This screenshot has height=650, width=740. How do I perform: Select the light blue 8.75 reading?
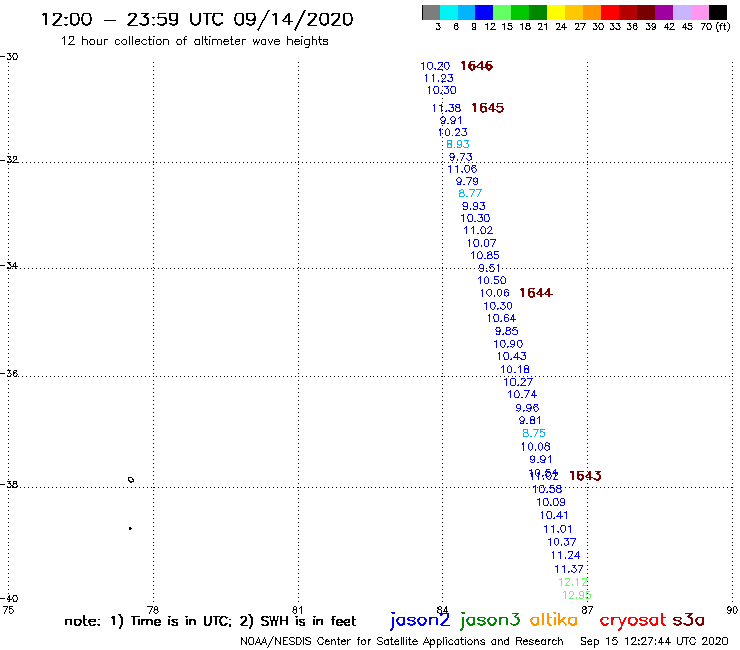coord(534,433)
